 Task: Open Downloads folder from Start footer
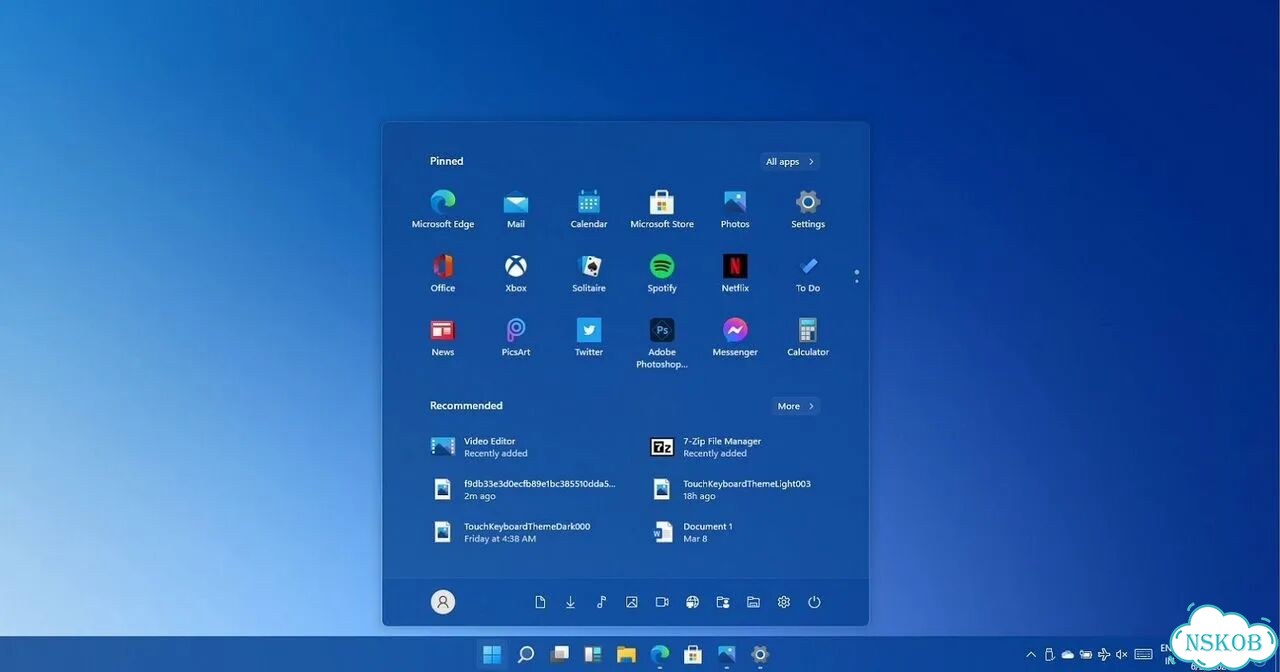click(x=570, y=602)
